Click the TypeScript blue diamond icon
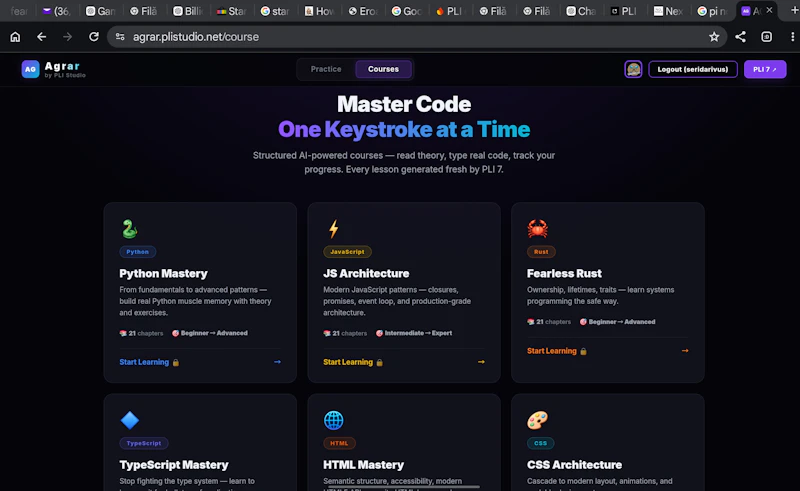Screen dimensions: 800x491 click(x=130, y=420)
